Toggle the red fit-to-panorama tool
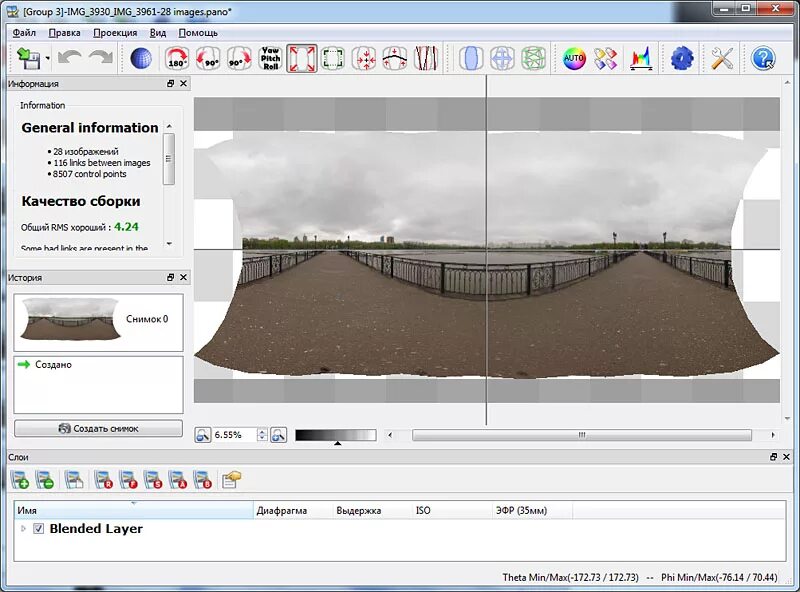This screenshot has height=592, width=800. (302, 58)
